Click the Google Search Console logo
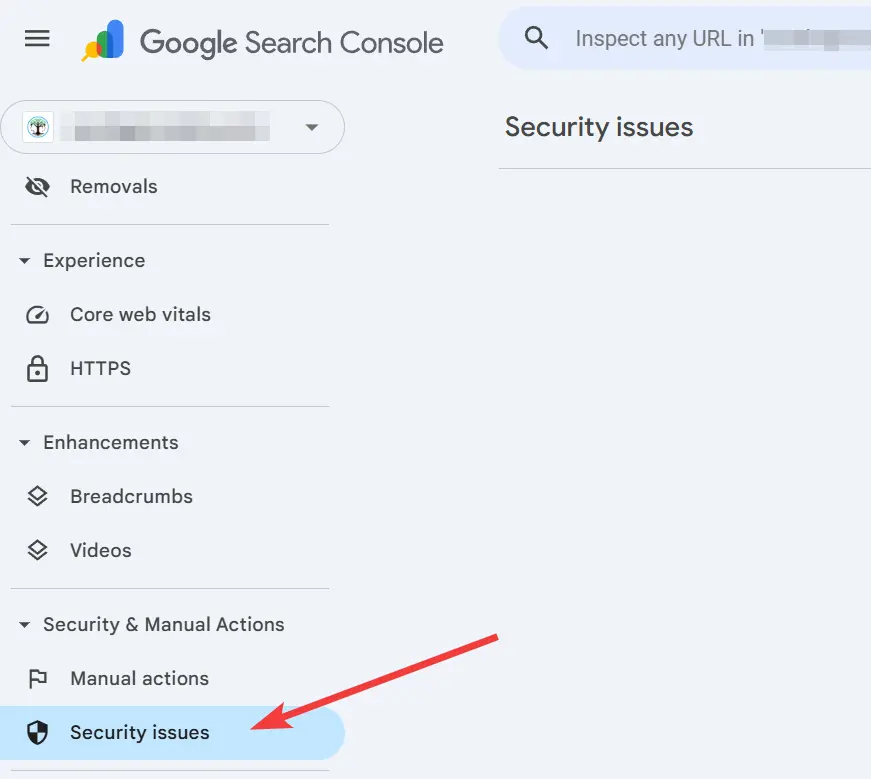The image size is (871, 779). (260, 42)
